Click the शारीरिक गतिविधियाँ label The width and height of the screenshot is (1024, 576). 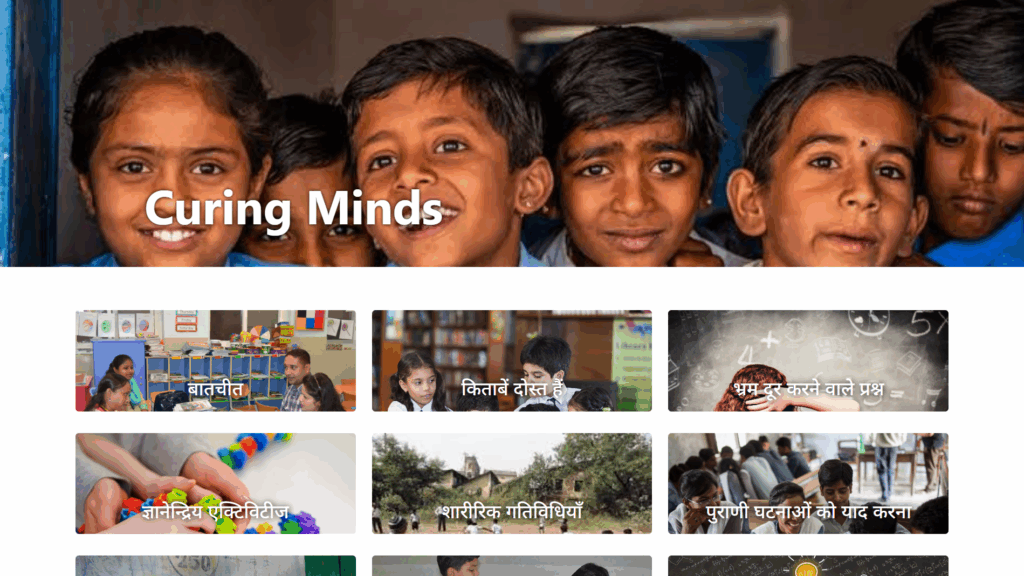(512, 512)
